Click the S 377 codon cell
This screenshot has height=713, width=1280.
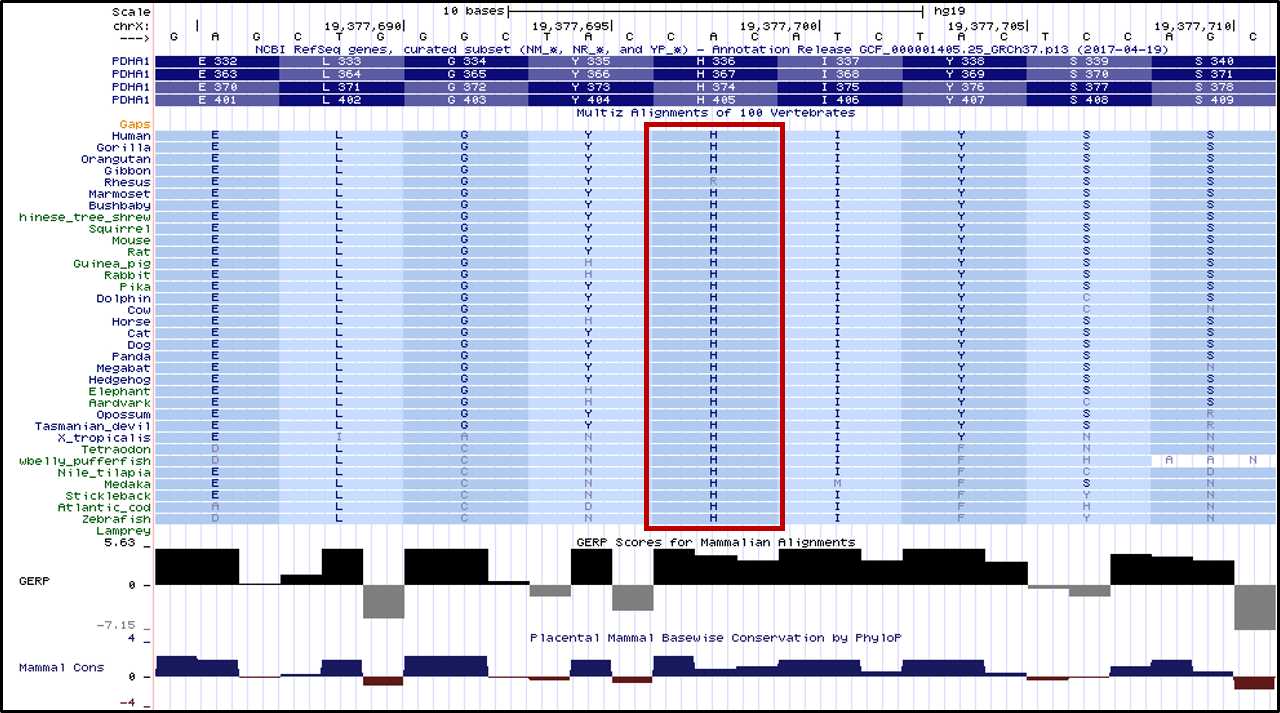click(1089, 87)
